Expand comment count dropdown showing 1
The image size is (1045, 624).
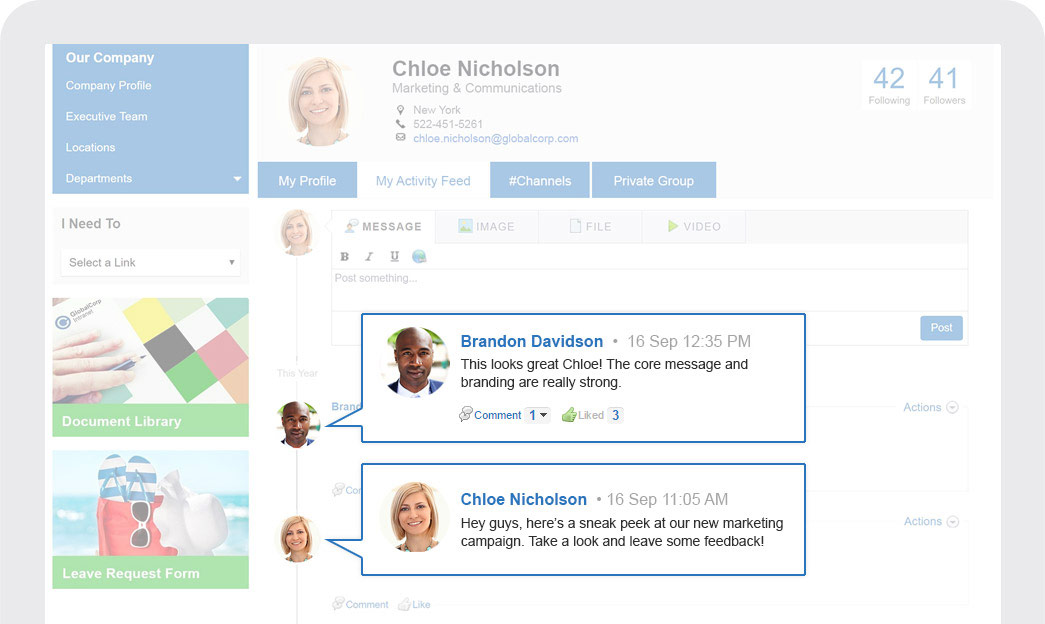pyautogui.click(x=537, y=415)
